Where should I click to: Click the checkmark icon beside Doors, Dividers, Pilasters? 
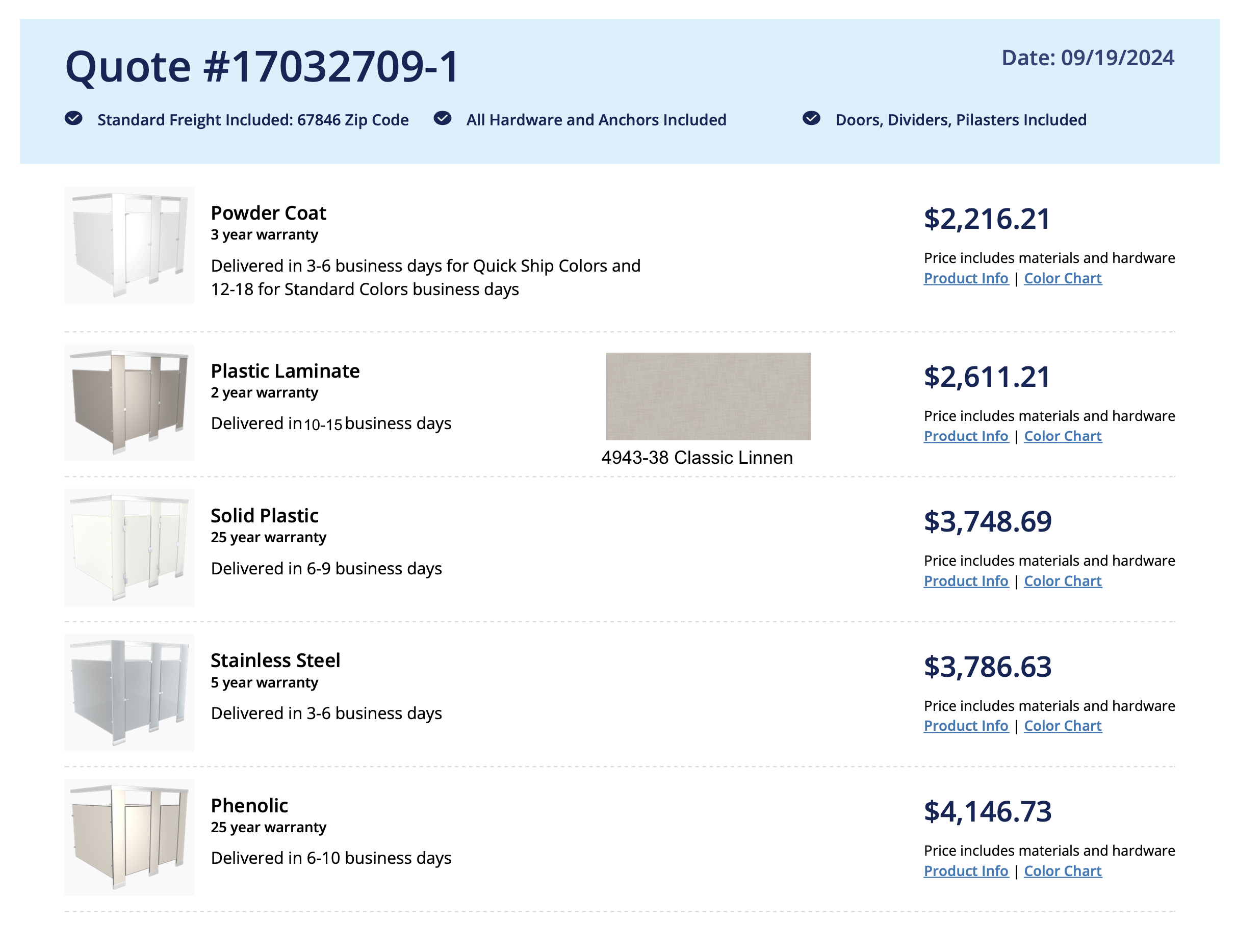811,118
